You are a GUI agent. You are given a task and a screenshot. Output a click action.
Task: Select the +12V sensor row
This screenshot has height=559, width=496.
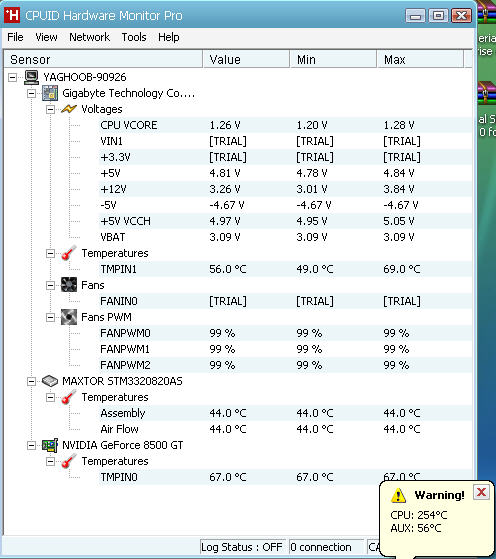click(x=285, y=189)
